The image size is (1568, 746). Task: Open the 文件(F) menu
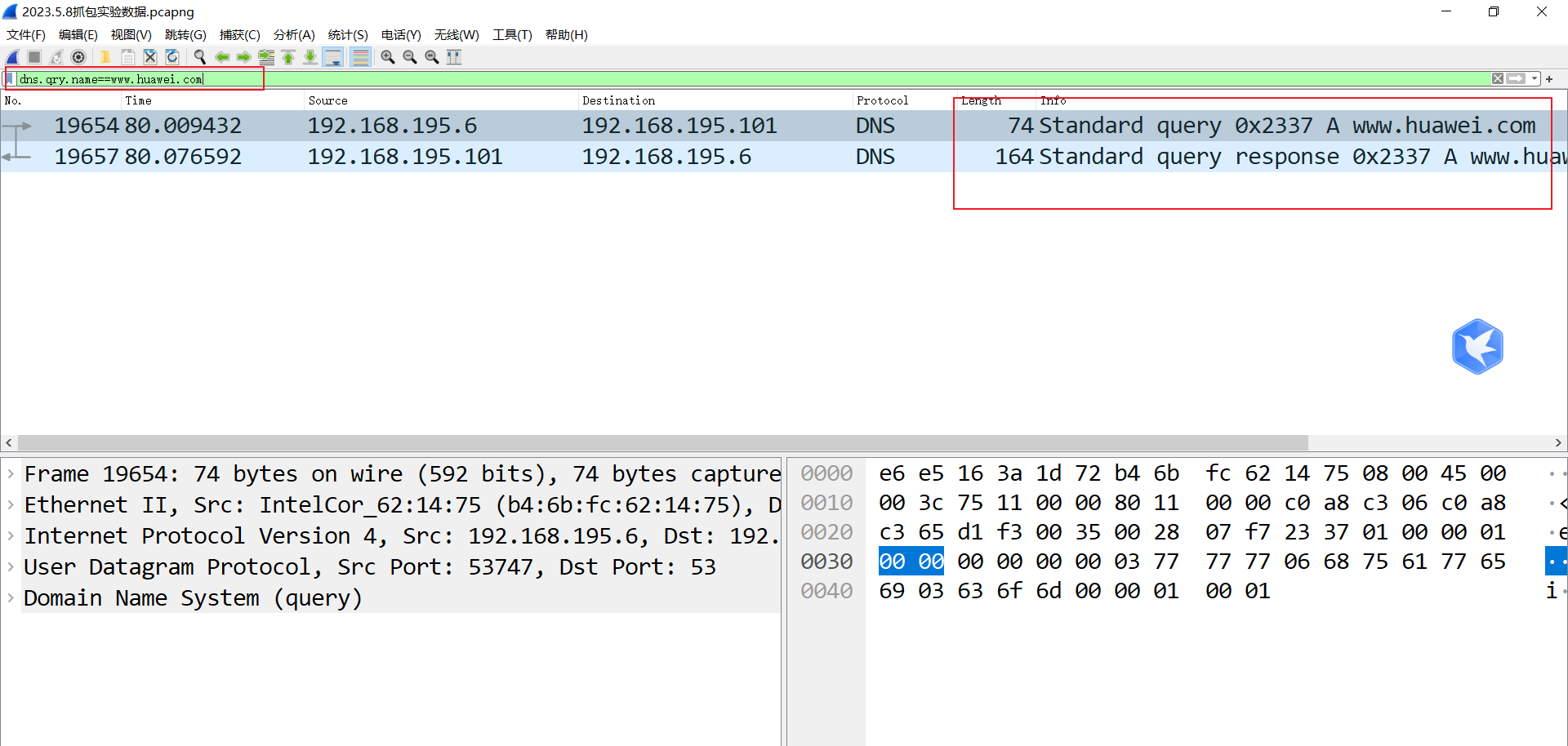coord(26,35)
